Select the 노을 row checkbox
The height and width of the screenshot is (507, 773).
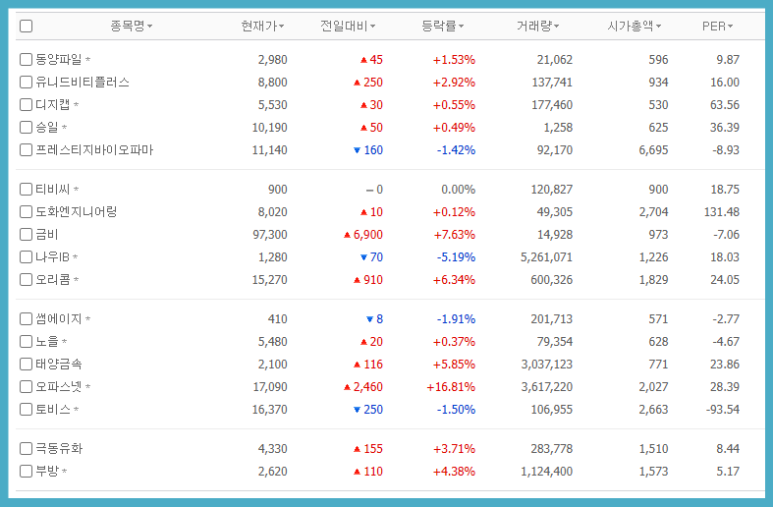click(x=26, y=341)
